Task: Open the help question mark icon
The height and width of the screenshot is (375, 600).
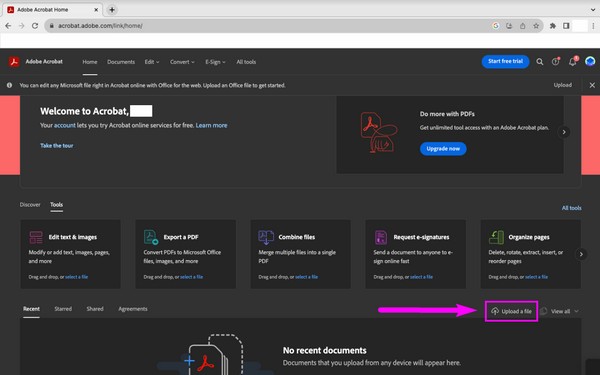Action: pyautogui.click(x=556, y=62)
